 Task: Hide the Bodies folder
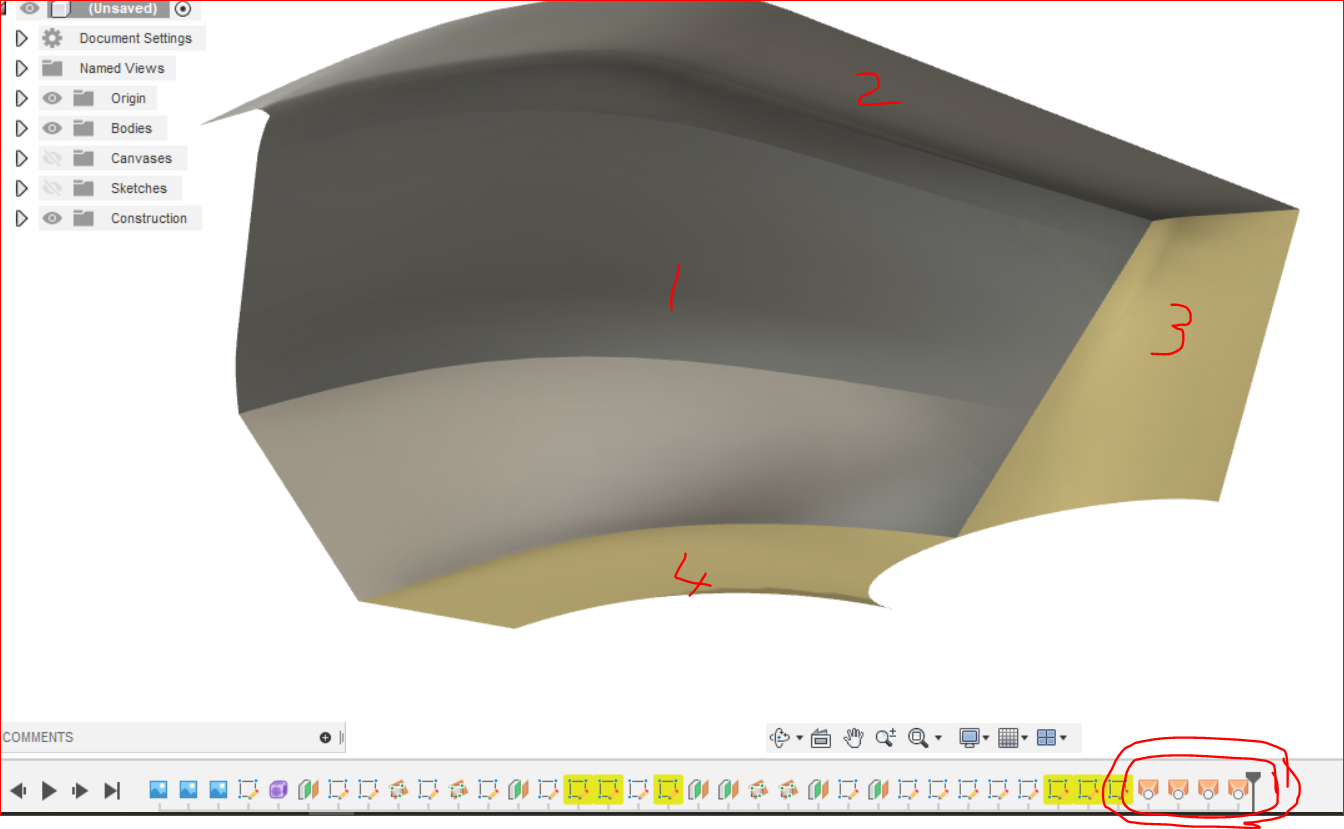pyautogui.click(x=51, y=128)
